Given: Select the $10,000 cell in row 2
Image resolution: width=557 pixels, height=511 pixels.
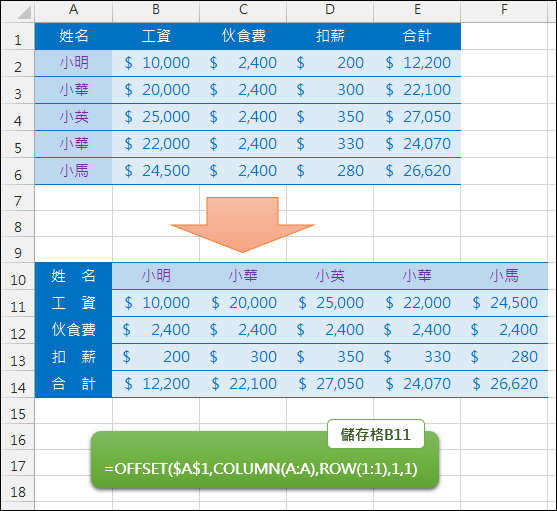Looking at the screenshot, I should [x=156, y=63].
